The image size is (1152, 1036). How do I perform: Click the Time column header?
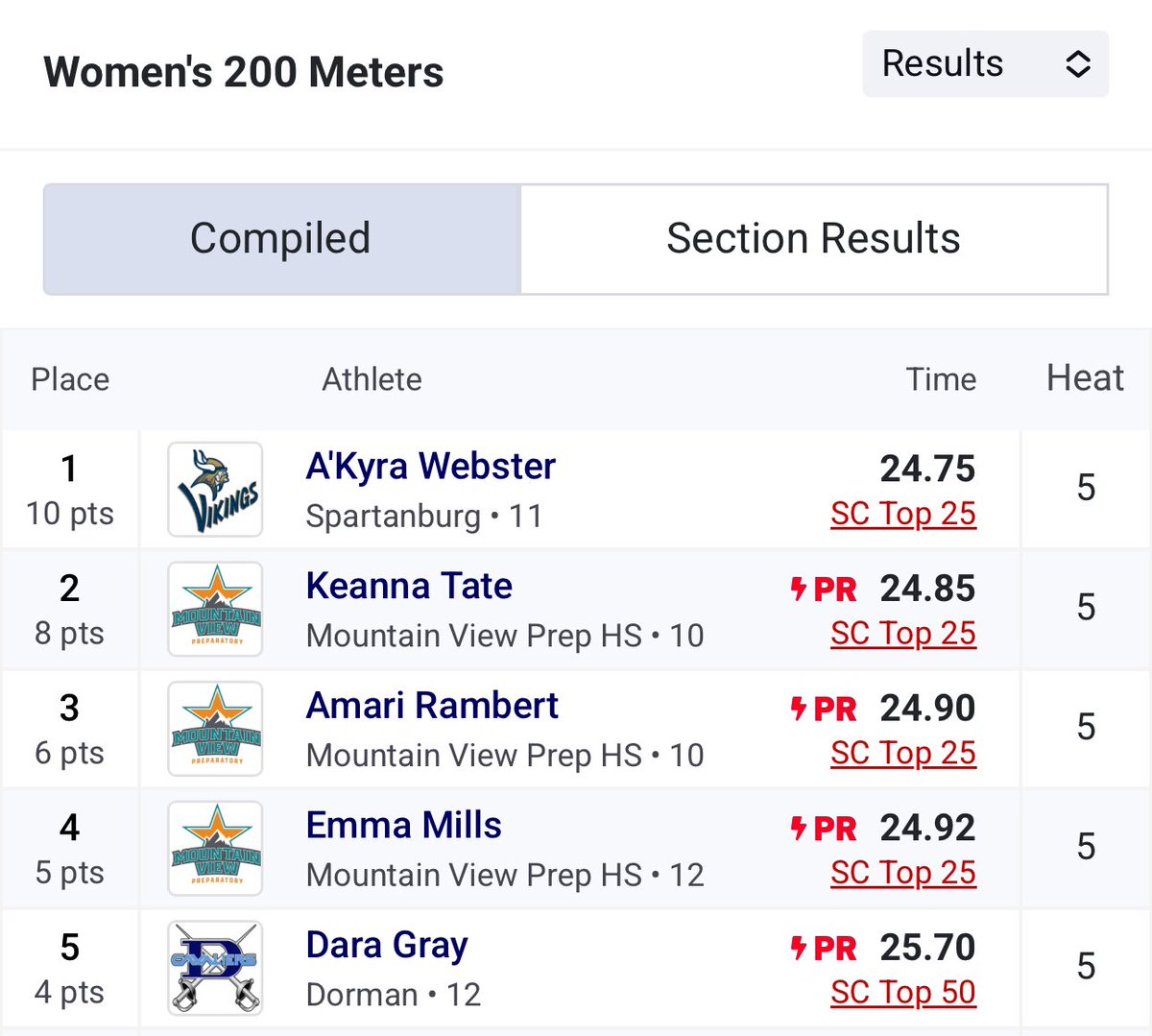tap(941, 379)
